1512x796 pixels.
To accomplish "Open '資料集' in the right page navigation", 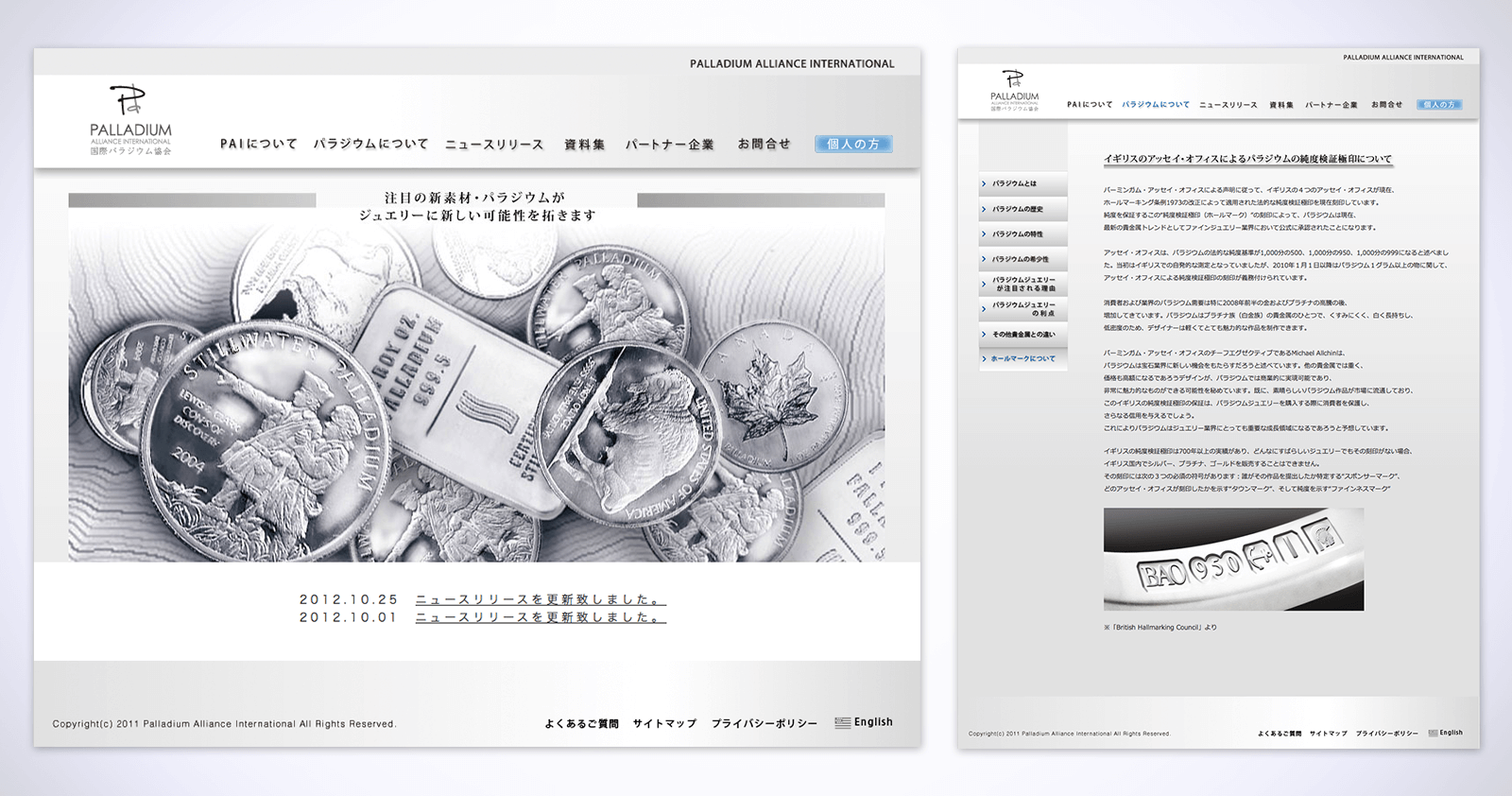I will tap(1281, 105).
